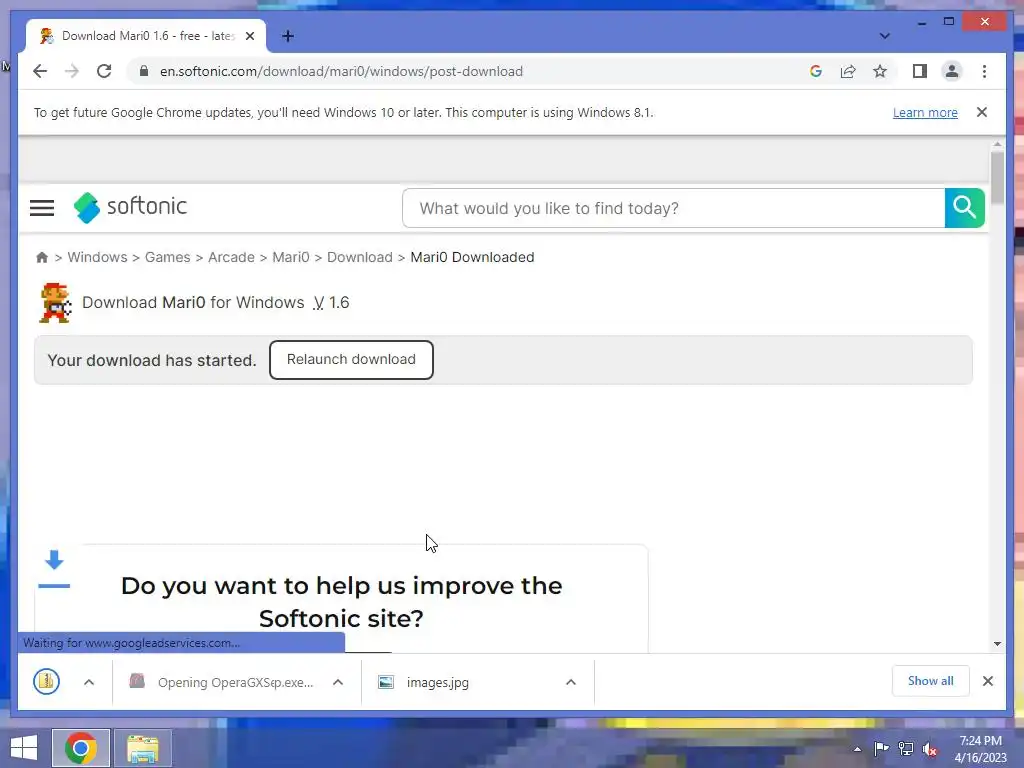Expand OperaGXSetup download options chevron
Image resolution: width=1024 pixels, height=768 pixels.
(338, 682)
